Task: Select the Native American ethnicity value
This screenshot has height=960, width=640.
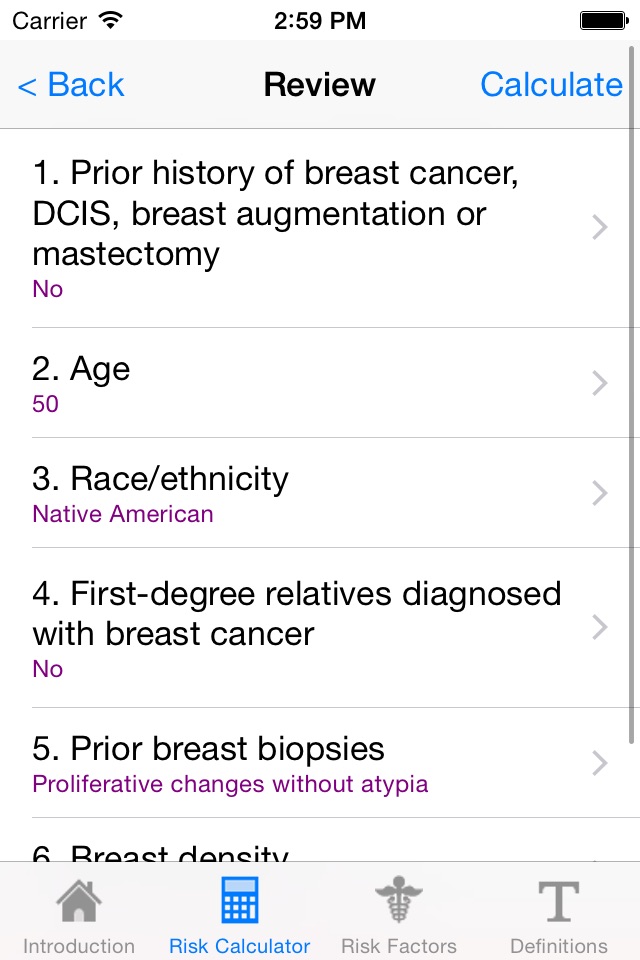Action: click(x=123, y=514)
